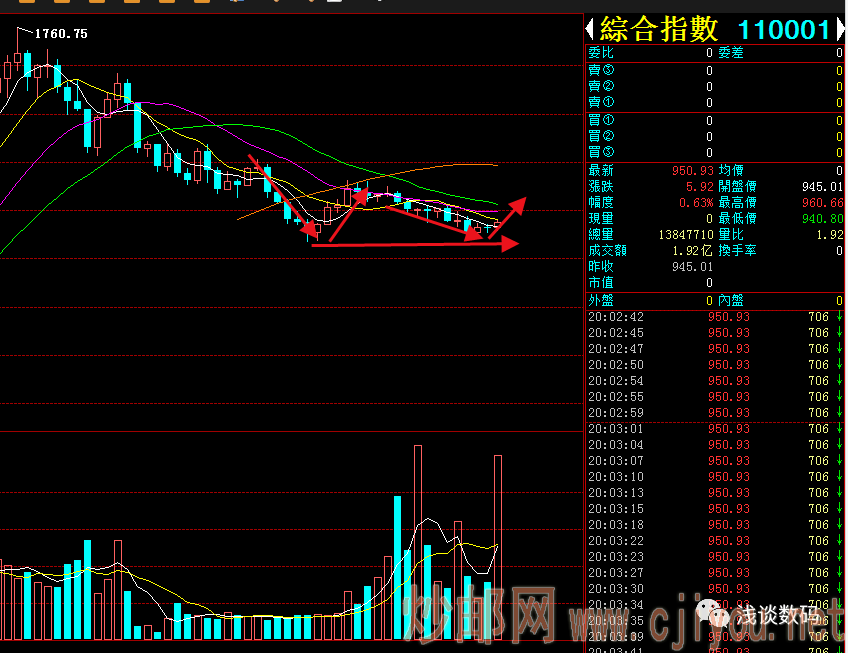Click the 最新 price value 950.93

(693, 171)
